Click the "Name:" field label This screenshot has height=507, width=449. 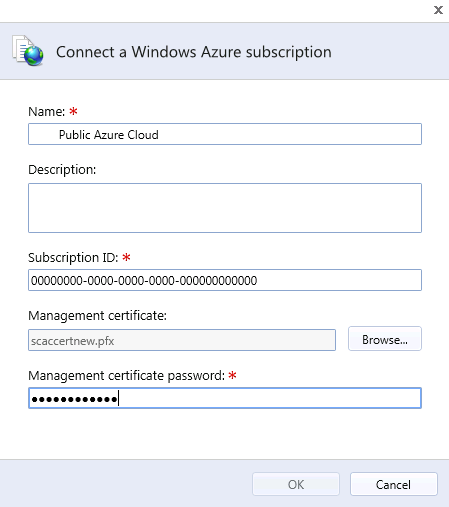pyautogui.click(x=47, y=111)
